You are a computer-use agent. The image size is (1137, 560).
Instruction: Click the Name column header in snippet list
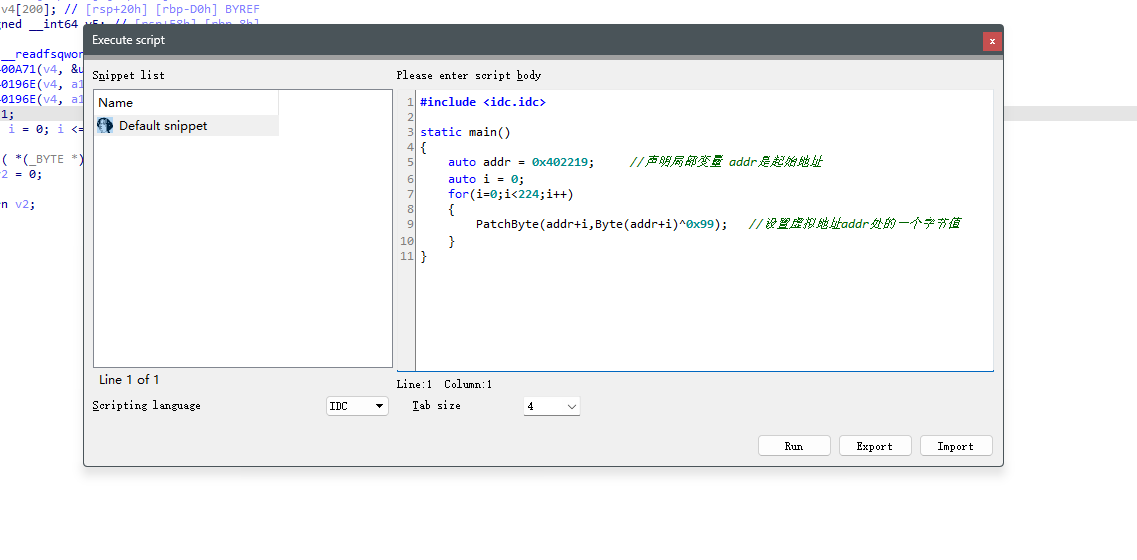(186, 102)
